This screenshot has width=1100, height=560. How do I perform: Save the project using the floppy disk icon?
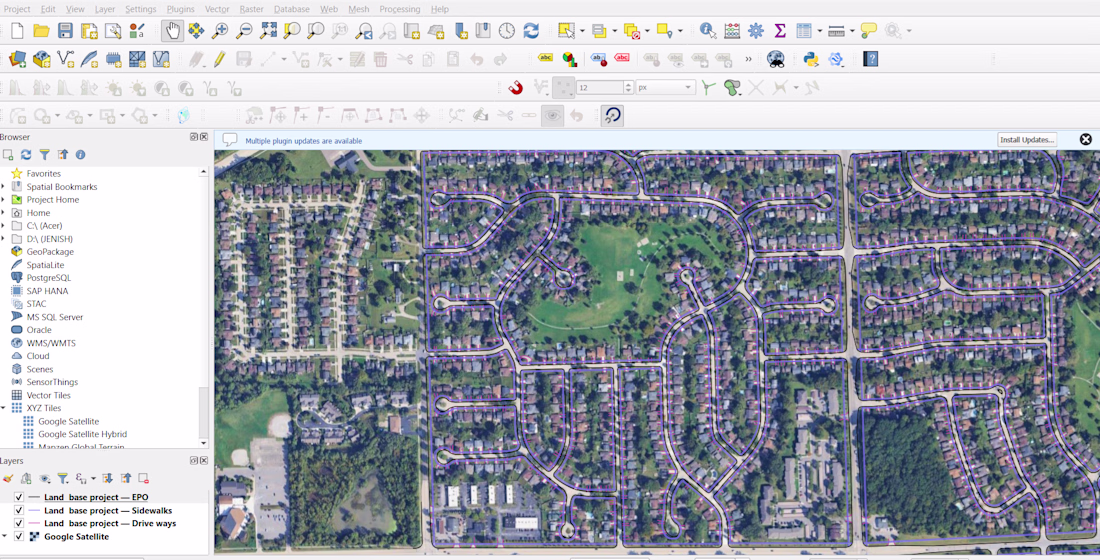point(65,31)
